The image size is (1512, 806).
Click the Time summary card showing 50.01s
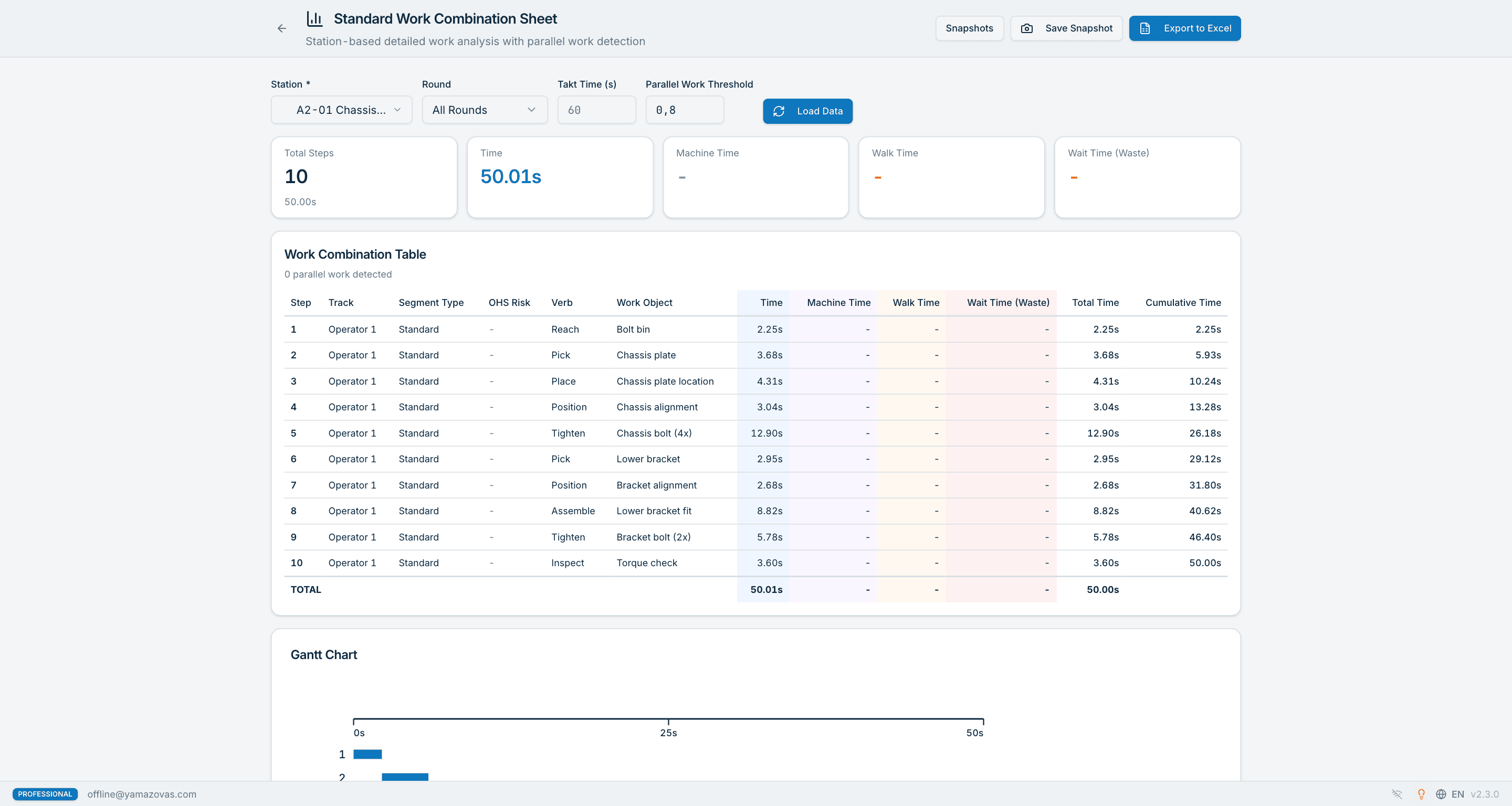point(560,177)
